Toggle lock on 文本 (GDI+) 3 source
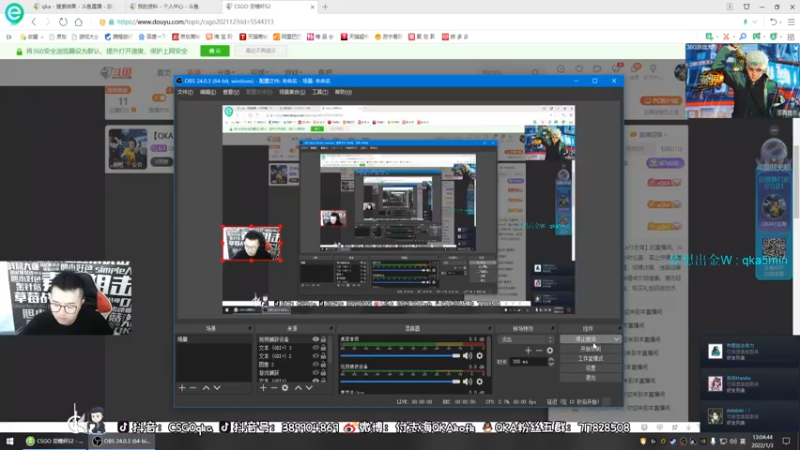 click(323, 347)
